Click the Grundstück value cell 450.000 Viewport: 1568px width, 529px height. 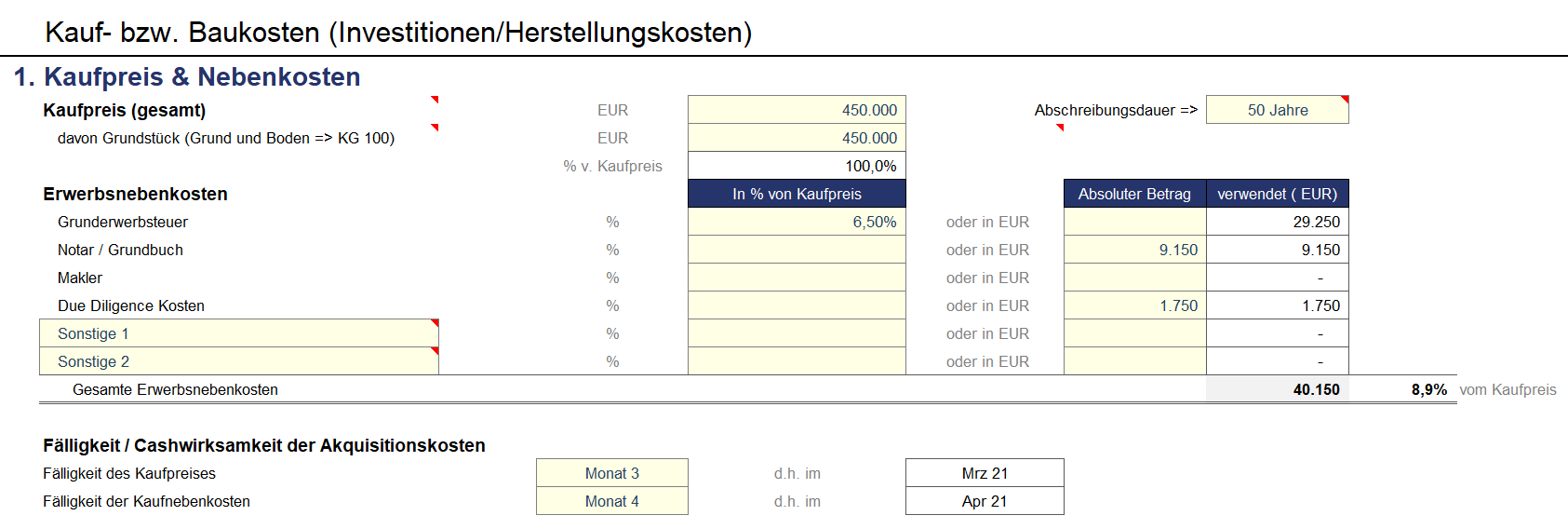tap(797, 138)
